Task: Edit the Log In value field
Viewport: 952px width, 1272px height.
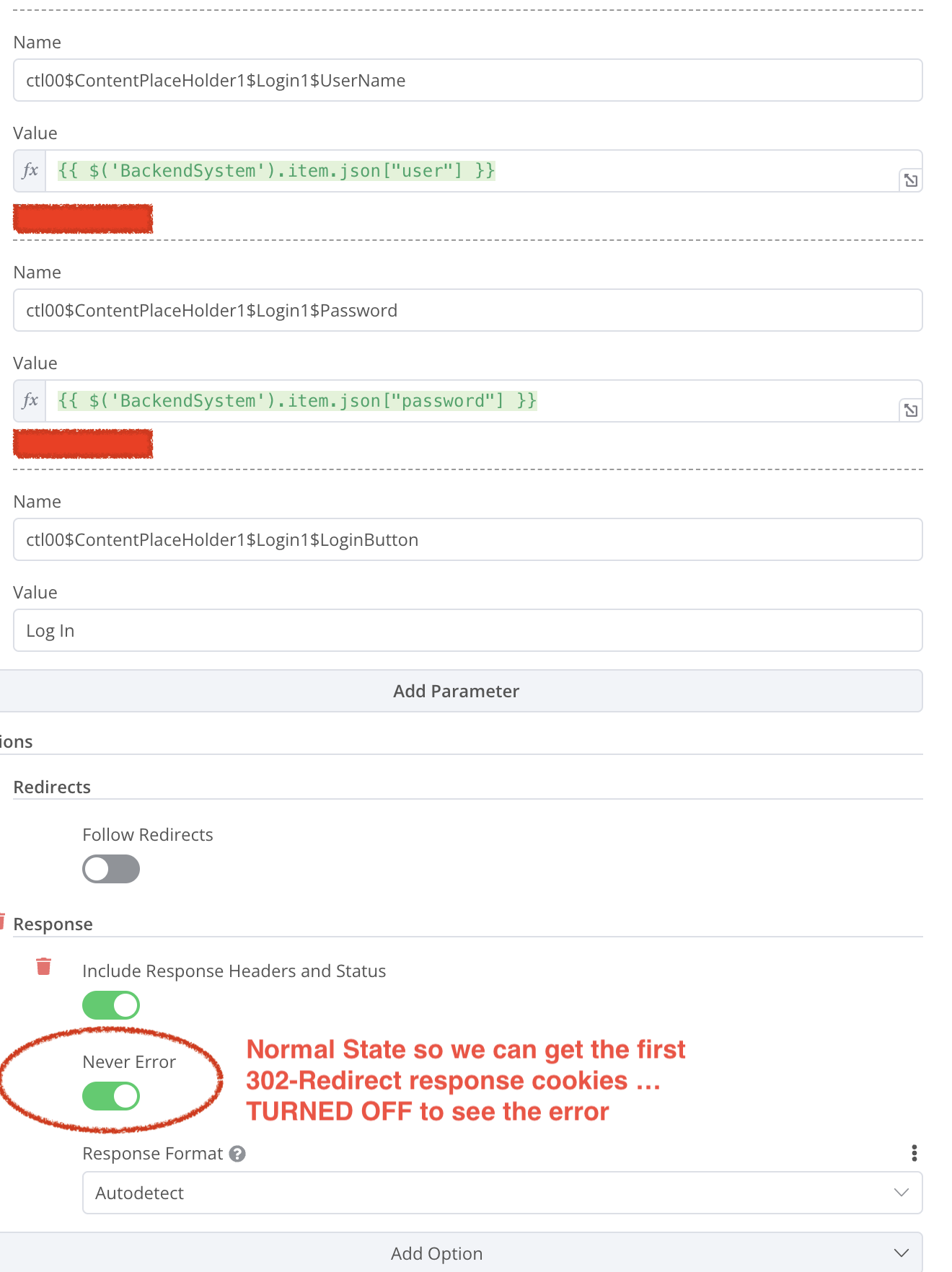Action: (467, 630)
